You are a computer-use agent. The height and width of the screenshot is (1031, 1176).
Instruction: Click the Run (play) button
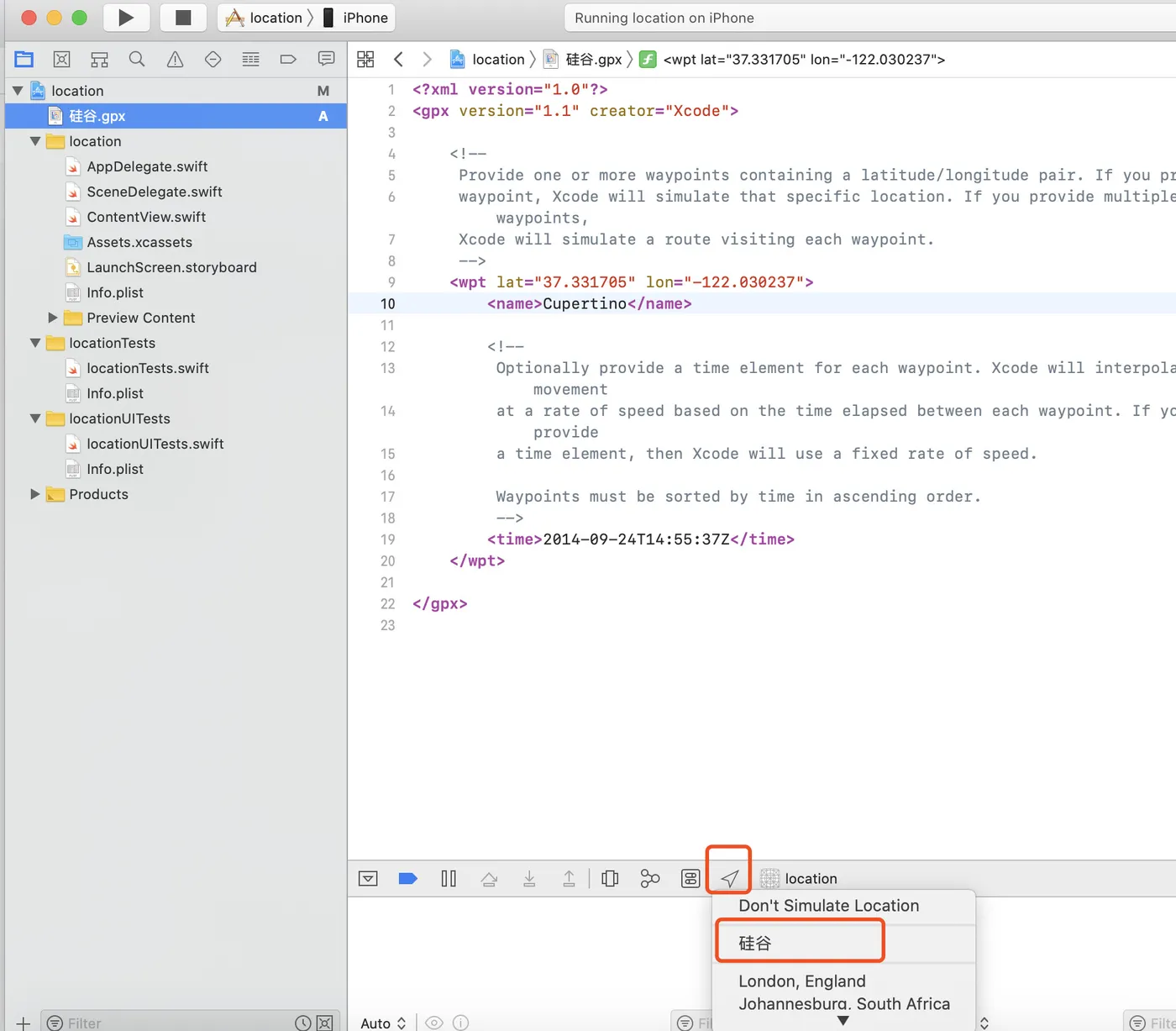[126, 18]
